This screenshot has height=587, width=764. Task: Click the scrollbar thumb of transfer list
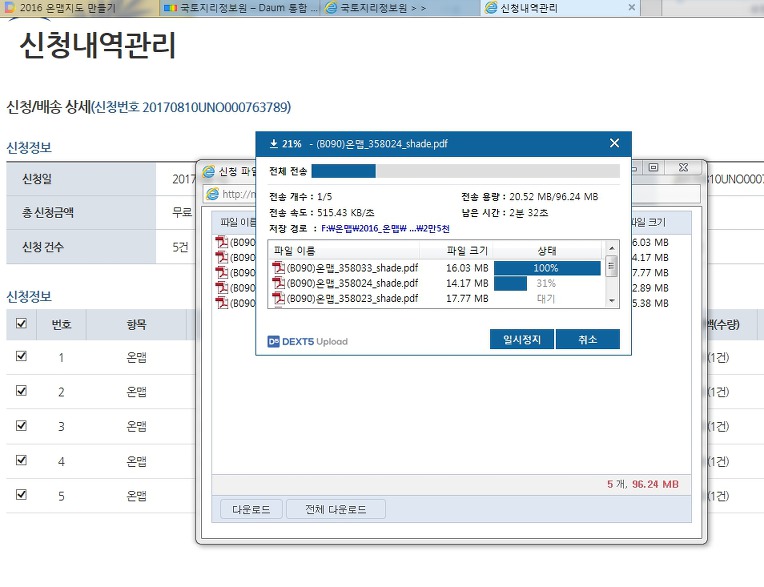tap(612, 266)
